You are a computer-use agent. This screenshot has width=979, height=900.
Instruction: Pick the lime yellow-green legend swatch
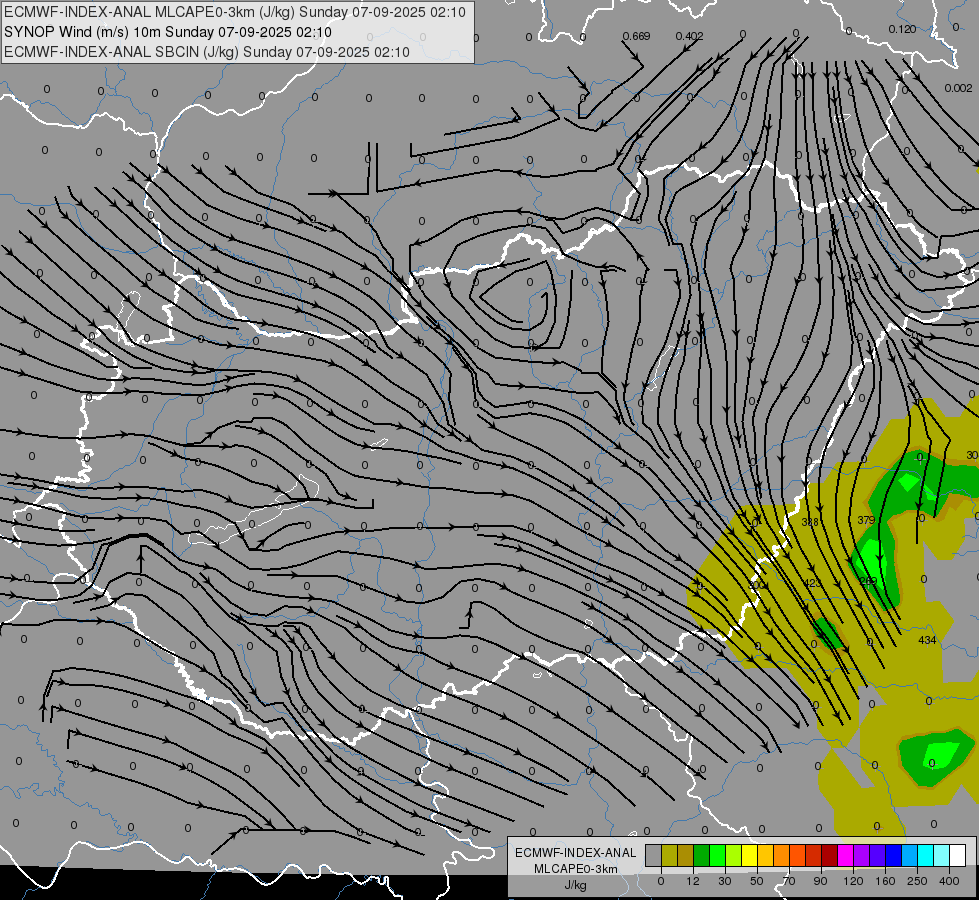pos(734,855)
